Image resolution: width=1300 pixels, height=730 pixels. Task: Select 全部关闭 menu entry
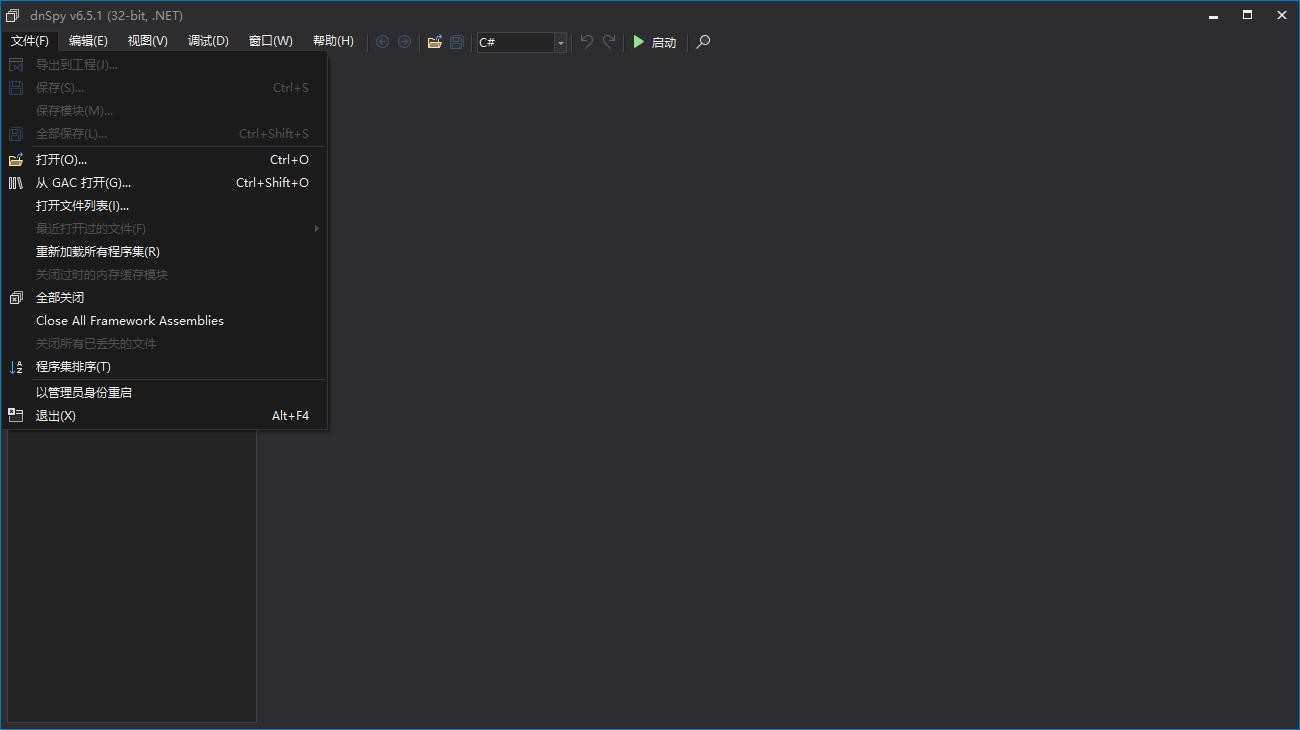click(x=166, y=298)
